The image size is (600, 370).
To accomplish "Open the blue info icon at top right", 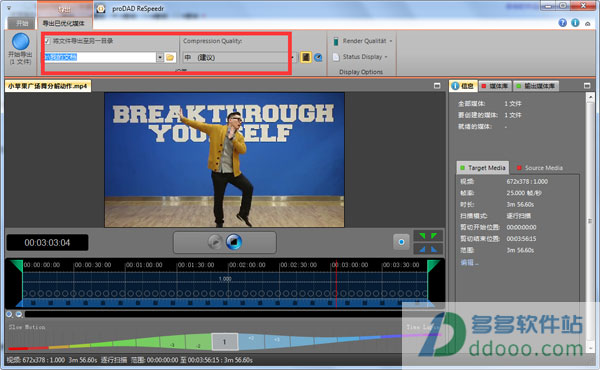I will [x=575, y=23].
